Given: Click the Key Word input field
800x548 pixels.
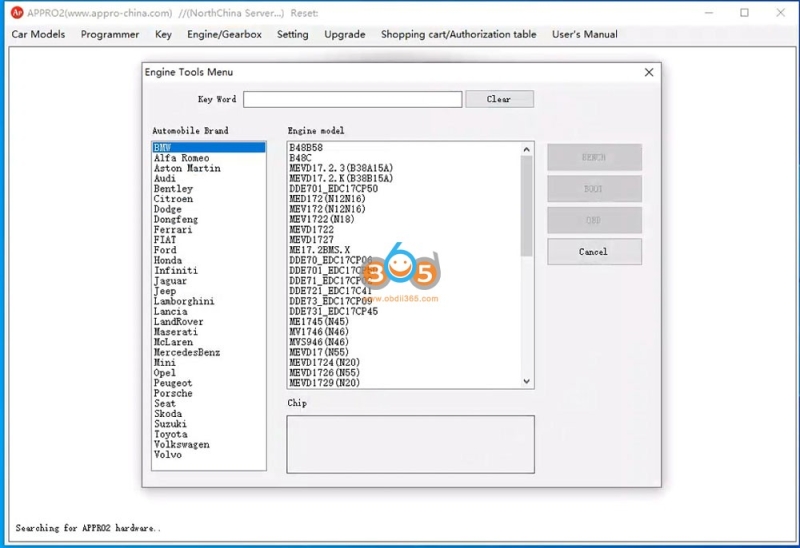Looking at the screenshot, I should point(353,99).
